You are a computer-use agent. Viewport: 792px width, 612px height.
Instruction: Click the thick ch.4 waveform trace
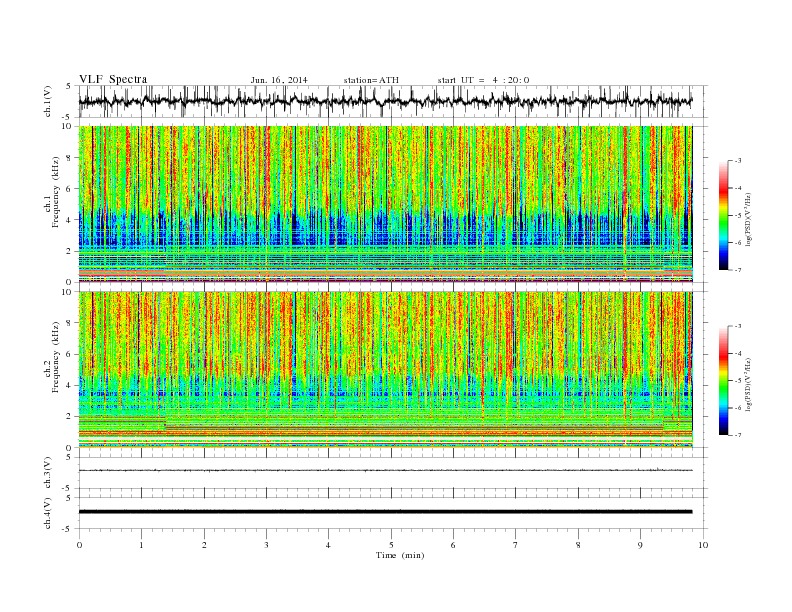click(385, 512)
